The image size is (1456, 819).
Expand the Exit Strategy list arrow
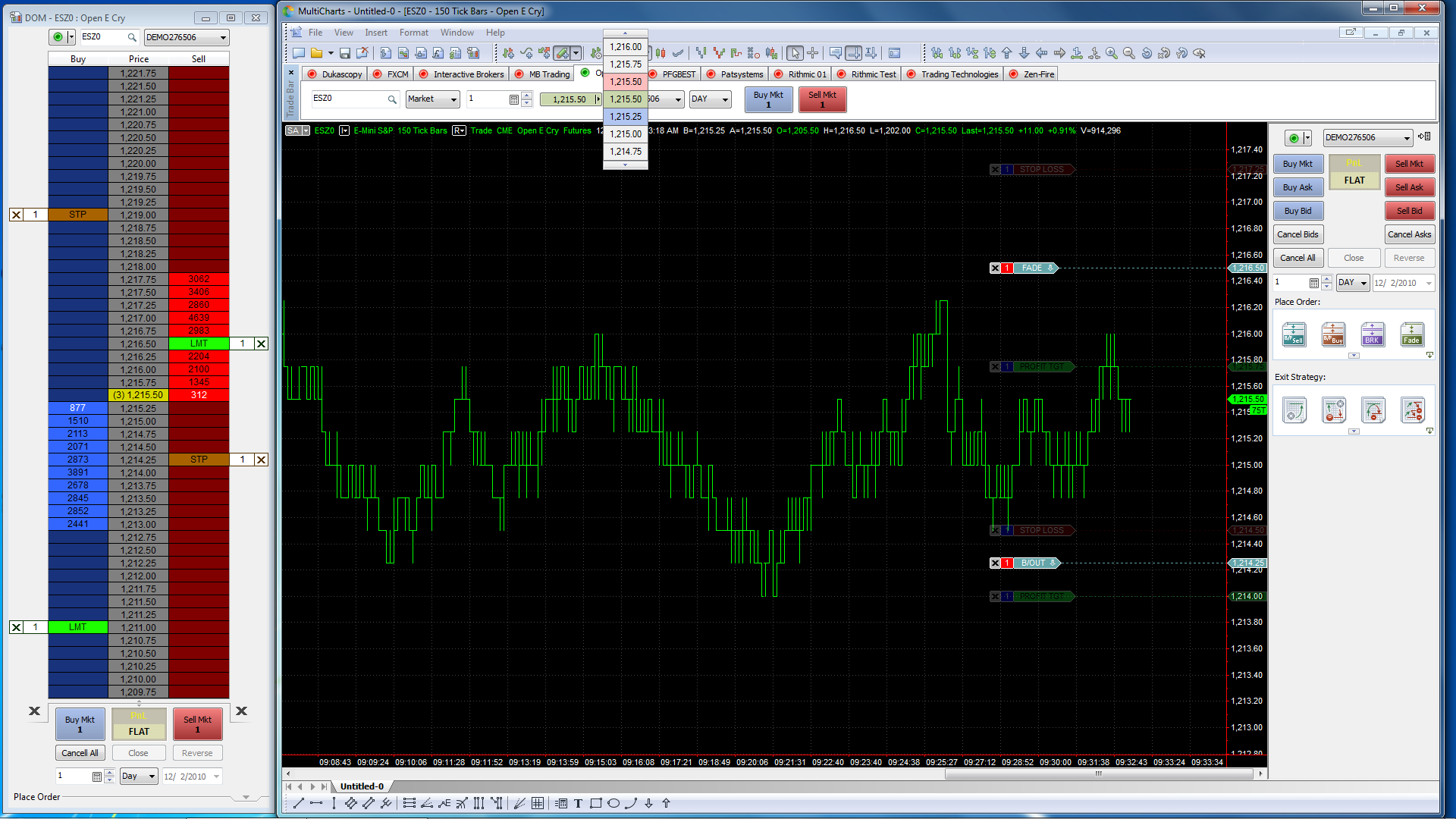1354,431
